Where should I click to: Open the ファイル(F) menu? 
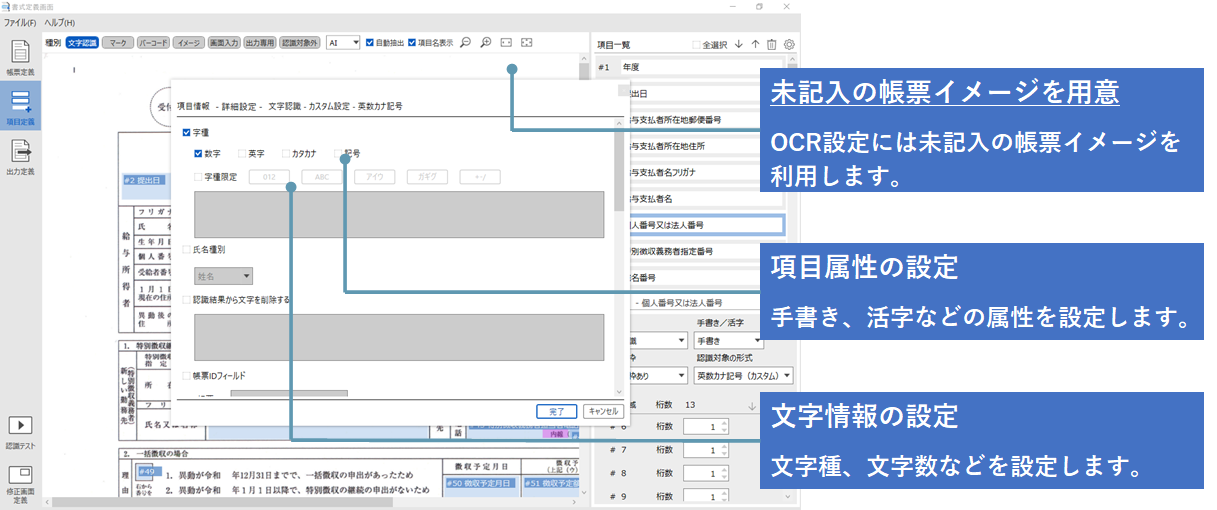[x=20, y=22]
